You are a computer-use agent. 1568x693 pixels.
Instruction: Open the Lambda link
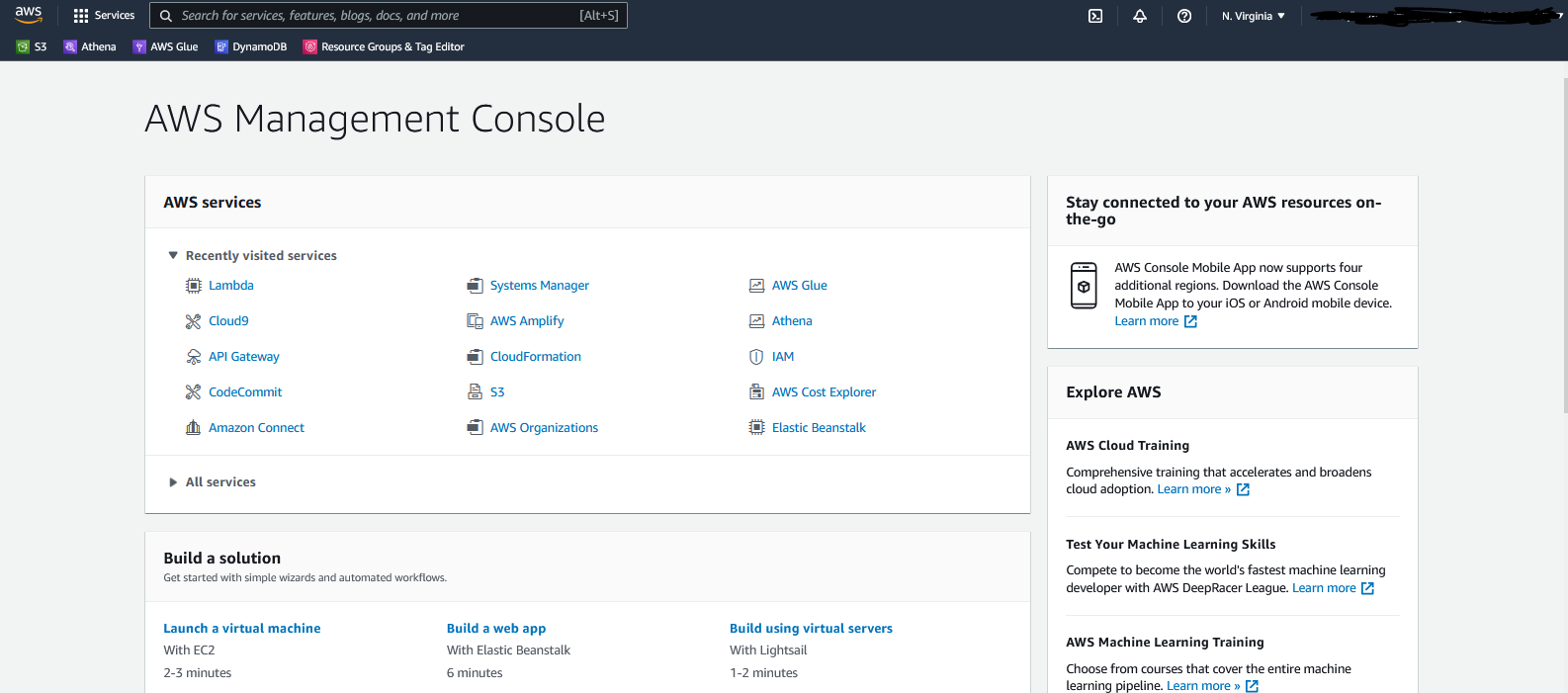pyautogui.click(x=231, y=286)
